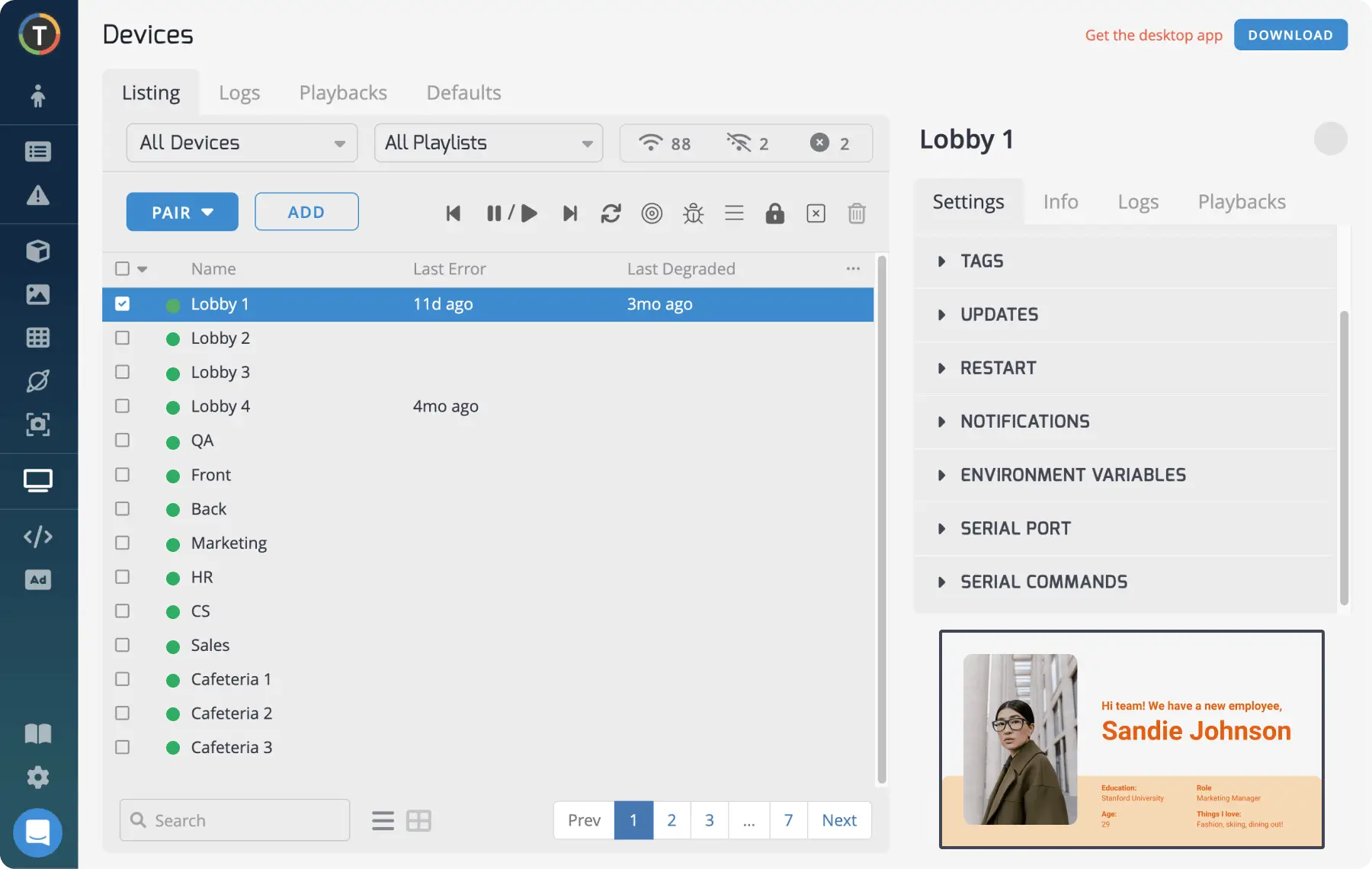Expand the NOTIFICATIONS section
The image size is (1372, 869).
(x=1024, y=422)
